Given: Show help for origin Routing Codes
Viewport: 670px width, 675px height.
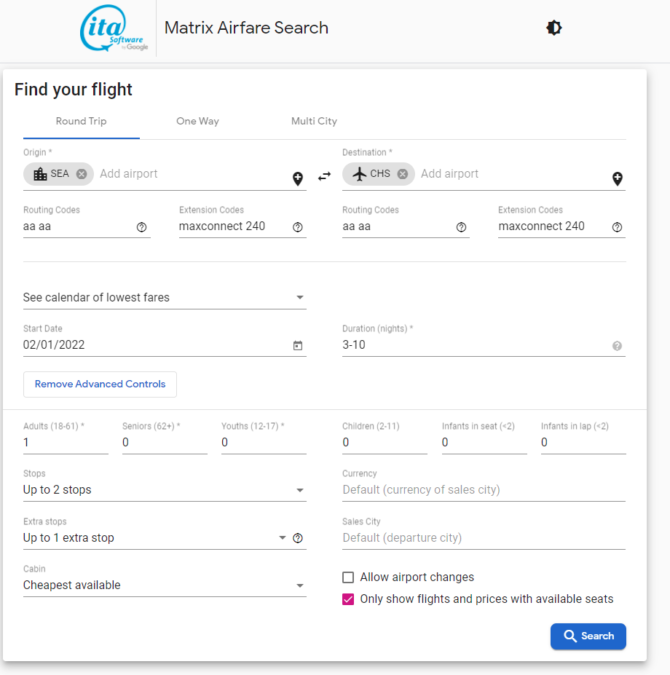Looking at the screenshot, I should point(142,227).
